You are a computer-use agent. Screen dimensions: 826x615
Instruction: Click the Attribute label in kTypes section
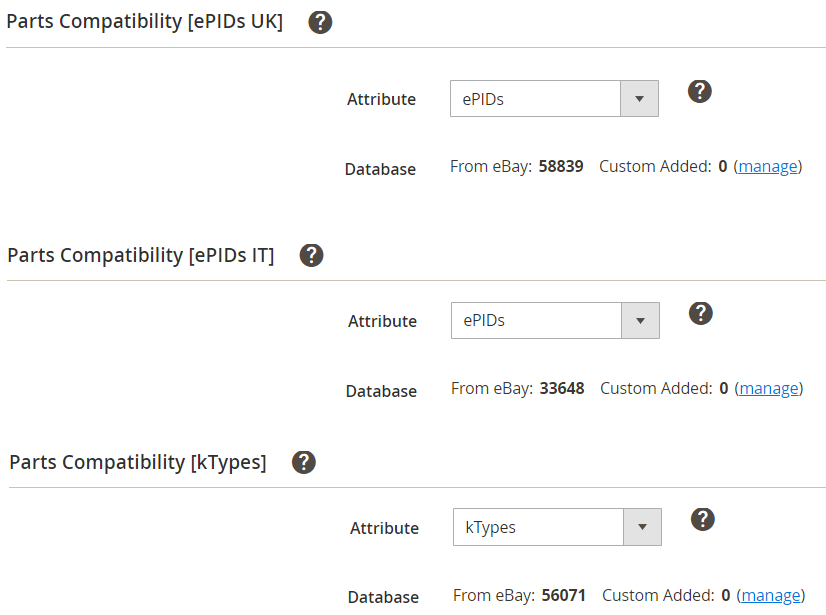[x=384, y=528]
